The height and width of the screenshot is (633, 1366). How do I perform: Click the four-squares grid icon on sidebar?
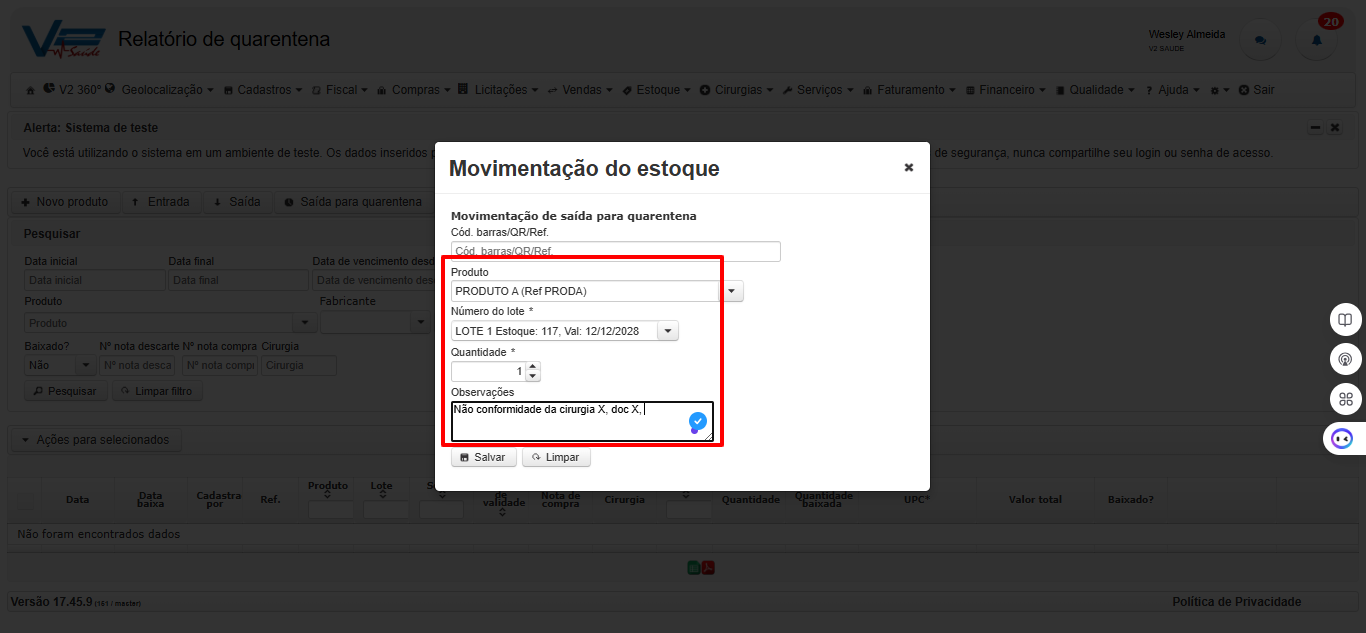pos(1346,399)
